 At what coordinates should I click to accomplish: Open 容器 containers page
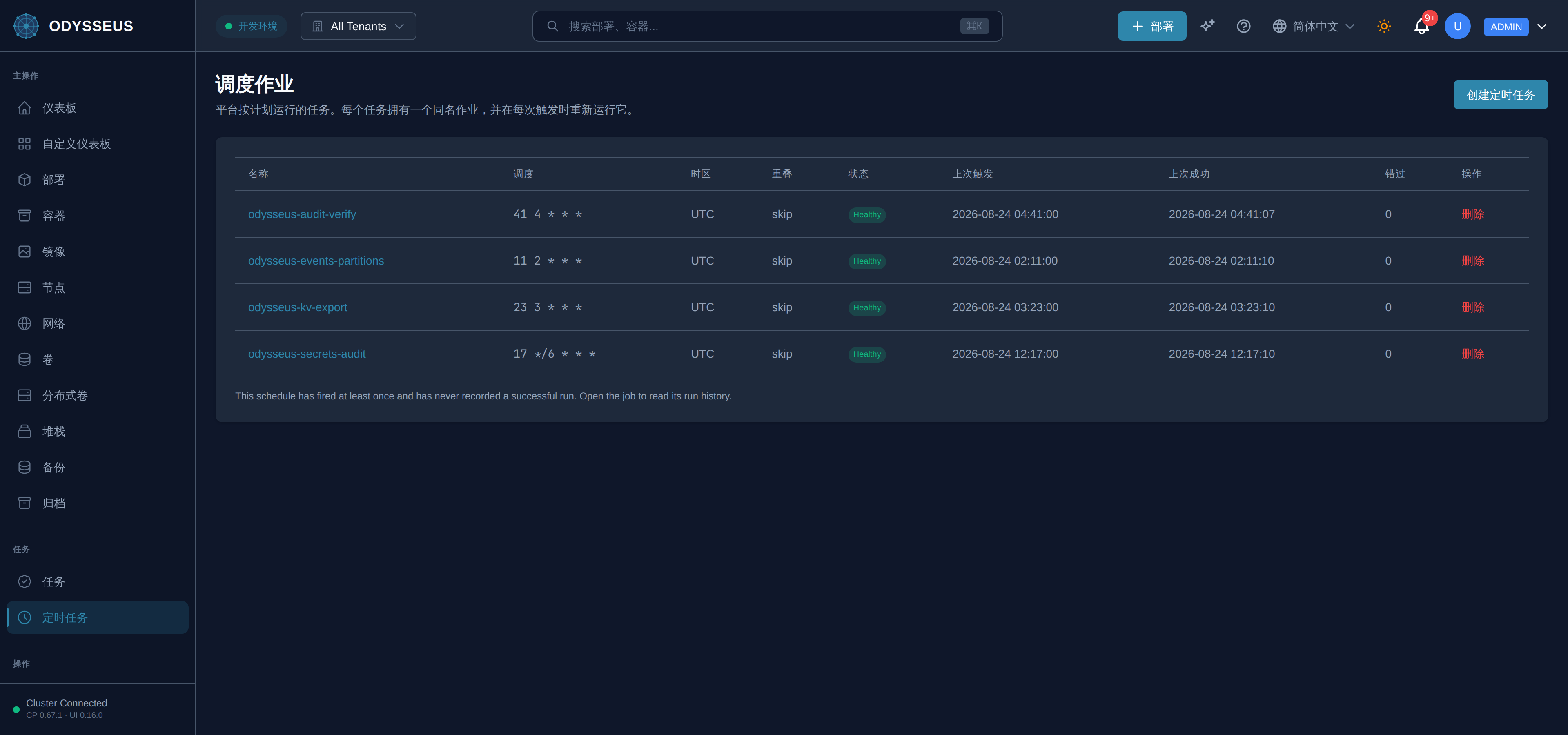[98, 216]
